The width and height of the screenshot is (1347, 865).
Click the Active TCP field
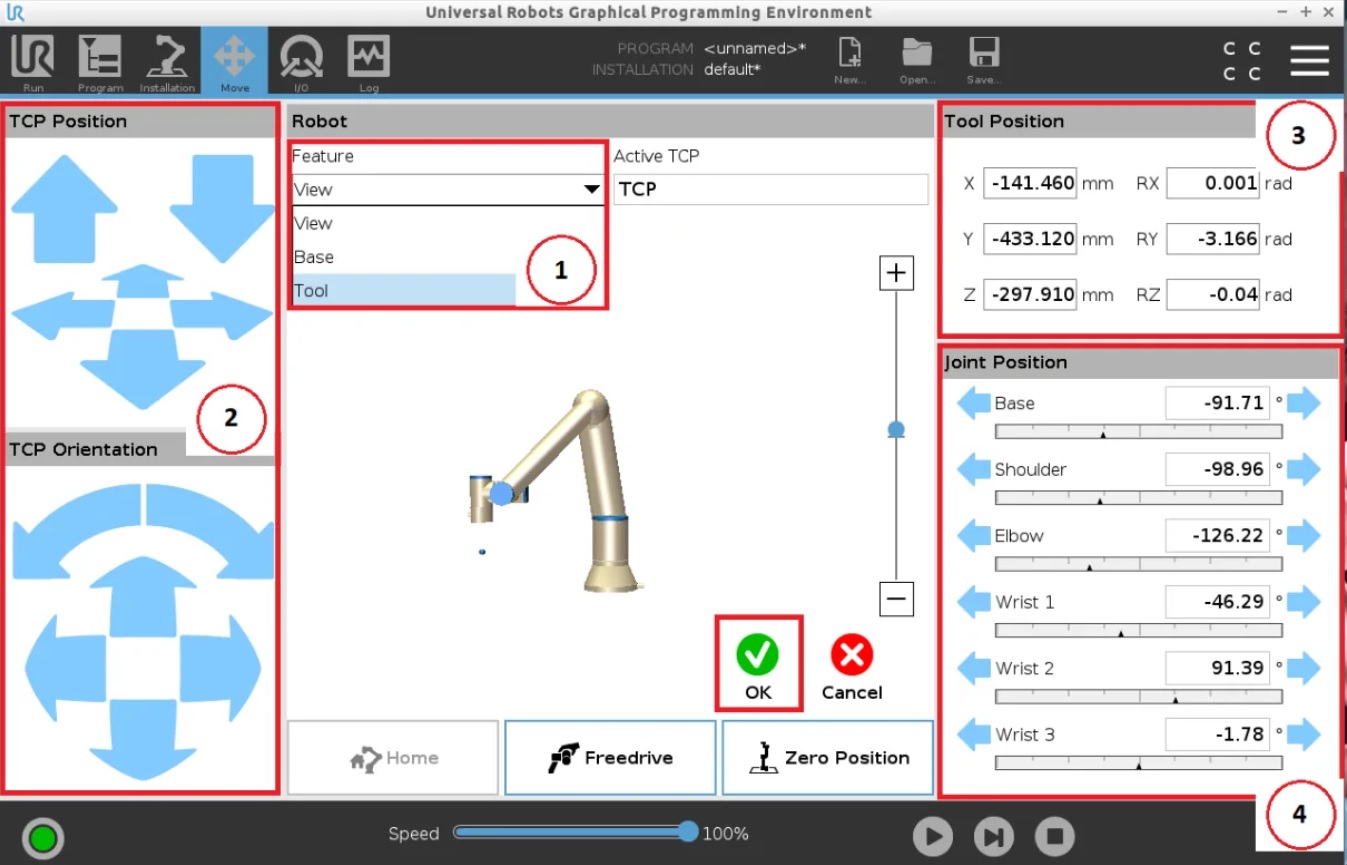point(771,189)
